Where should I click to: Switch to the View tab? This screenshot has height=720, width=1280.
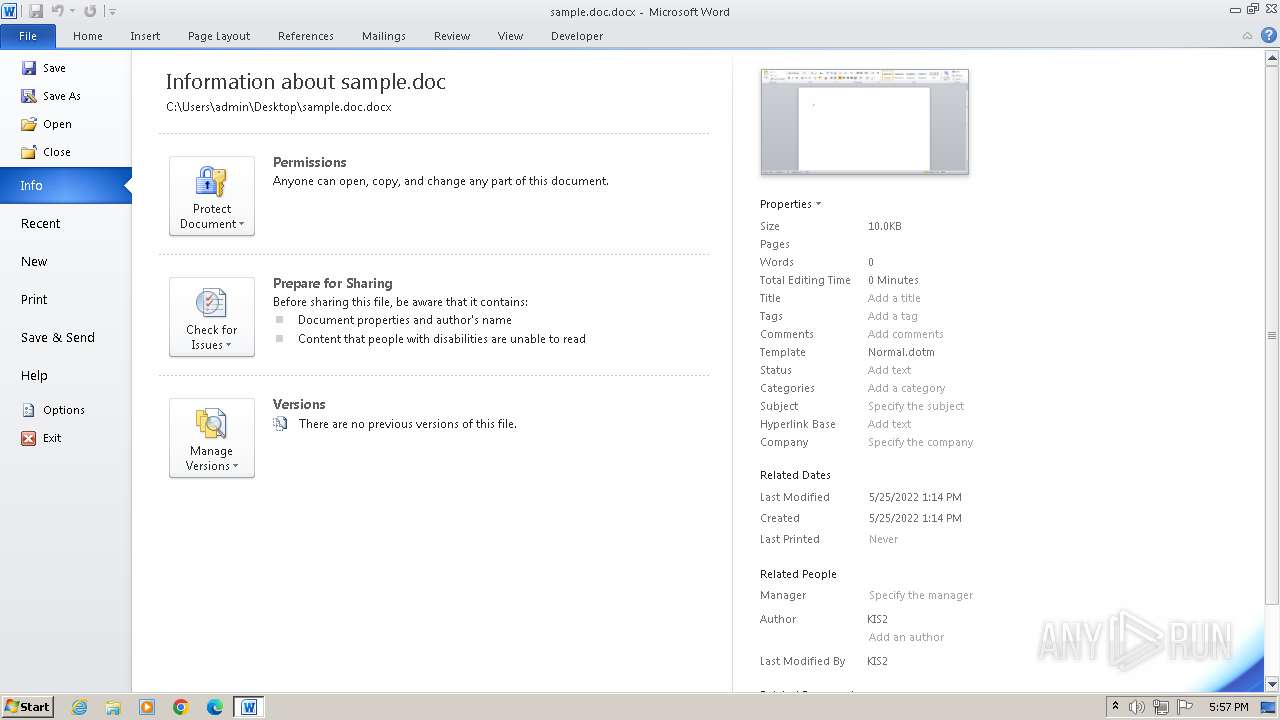pyautogui.click(x=511, y=36)
